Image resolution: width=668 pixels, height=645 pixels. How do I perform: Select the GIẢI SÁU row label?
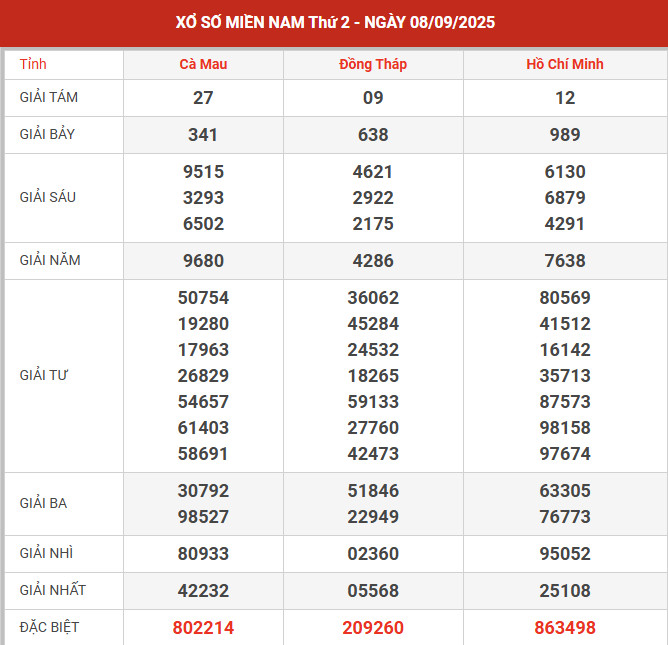click(x=48, y=197)
